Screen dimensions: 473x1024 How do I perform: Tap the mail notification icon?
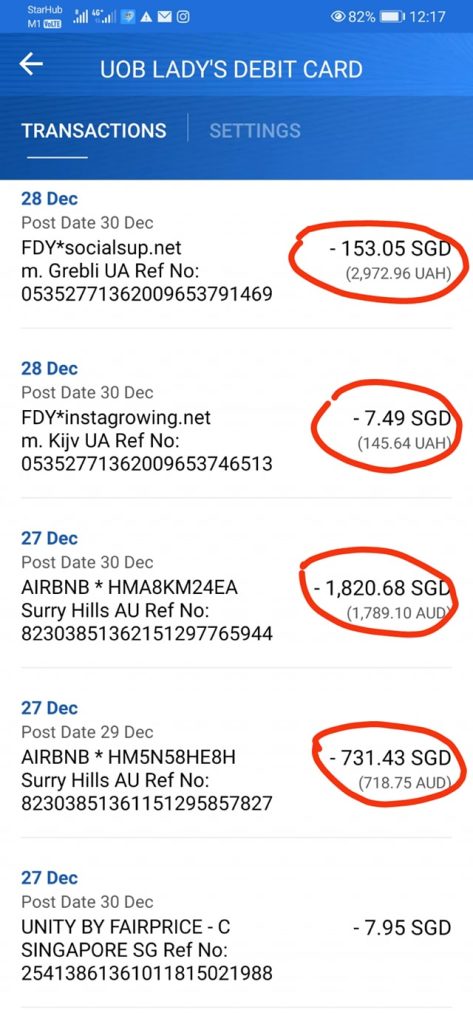(166, 18)
